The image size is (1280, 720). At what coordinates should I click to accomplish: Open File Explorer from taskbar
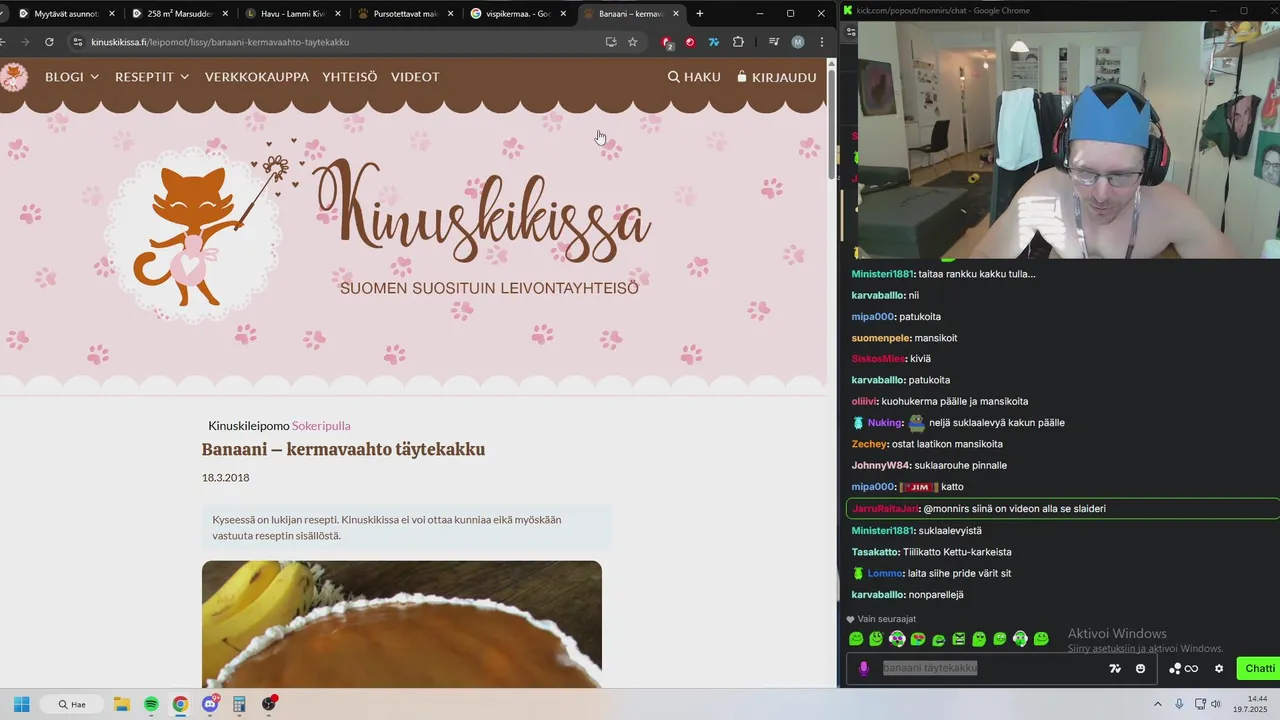pyautogui.click(x=122, y=704)
